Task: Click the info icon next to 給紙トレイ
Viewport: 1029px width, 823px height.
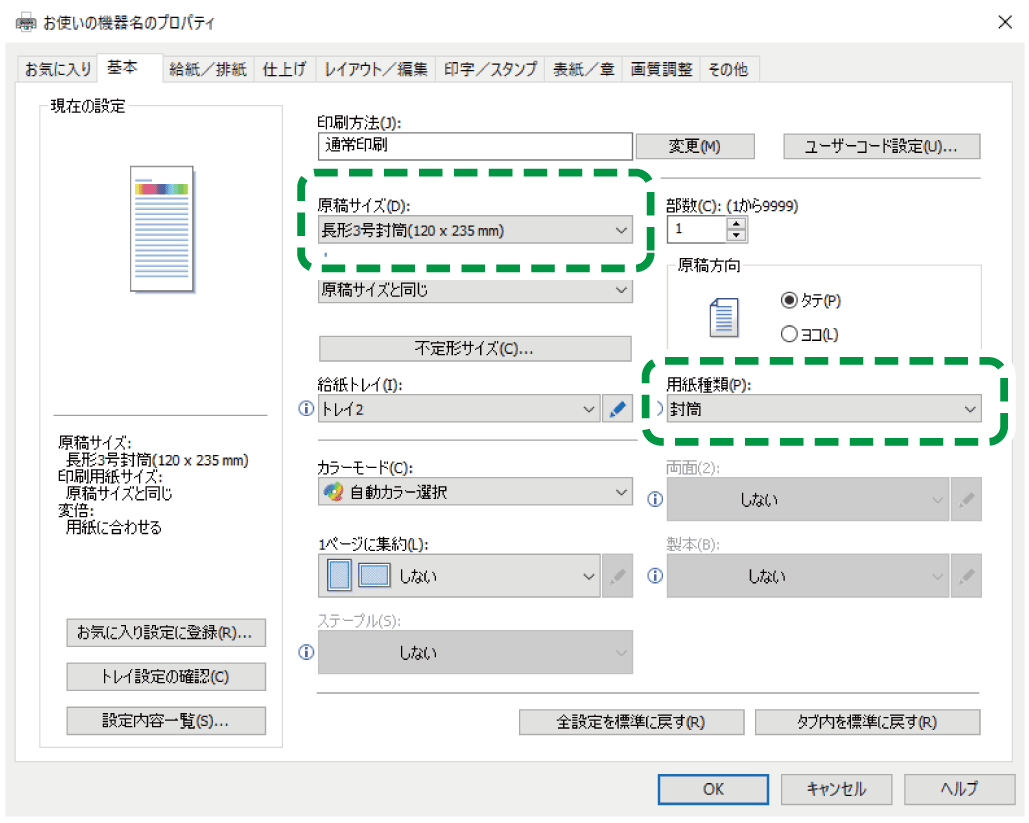Action: click(307, 409)
